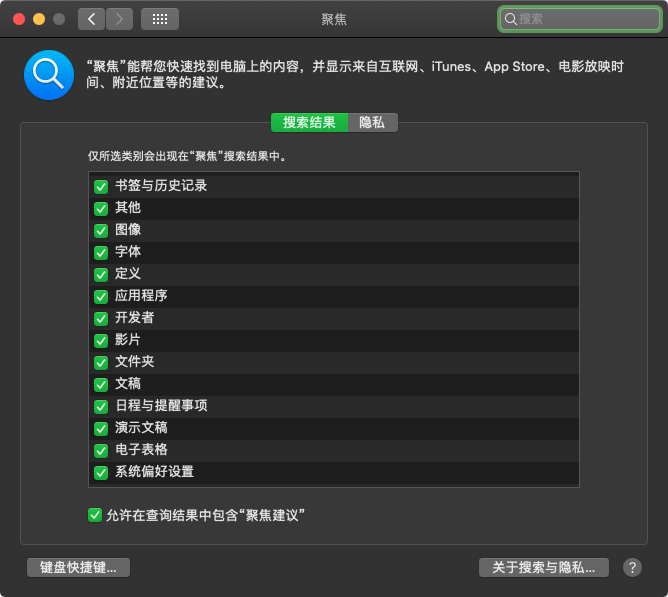This screenshot has width=668, height=597.
Task: Toggle the 开发者 checkbox
Action: 101,318
